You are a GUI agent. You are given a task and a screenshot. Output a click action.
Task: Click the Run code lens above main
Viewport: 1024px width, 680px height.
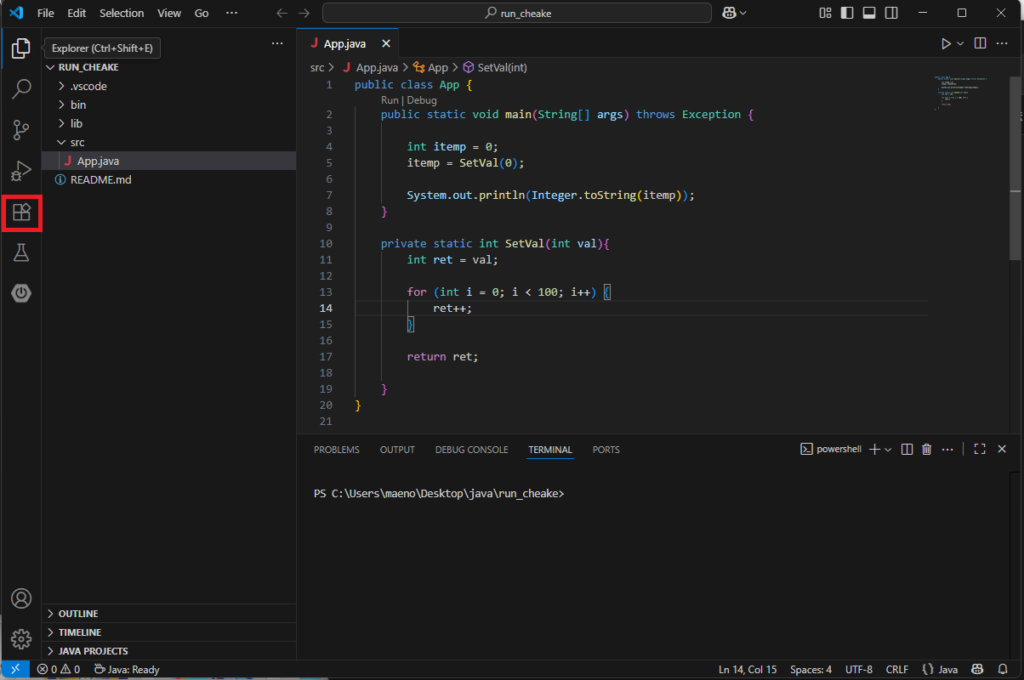click(389, 101)
